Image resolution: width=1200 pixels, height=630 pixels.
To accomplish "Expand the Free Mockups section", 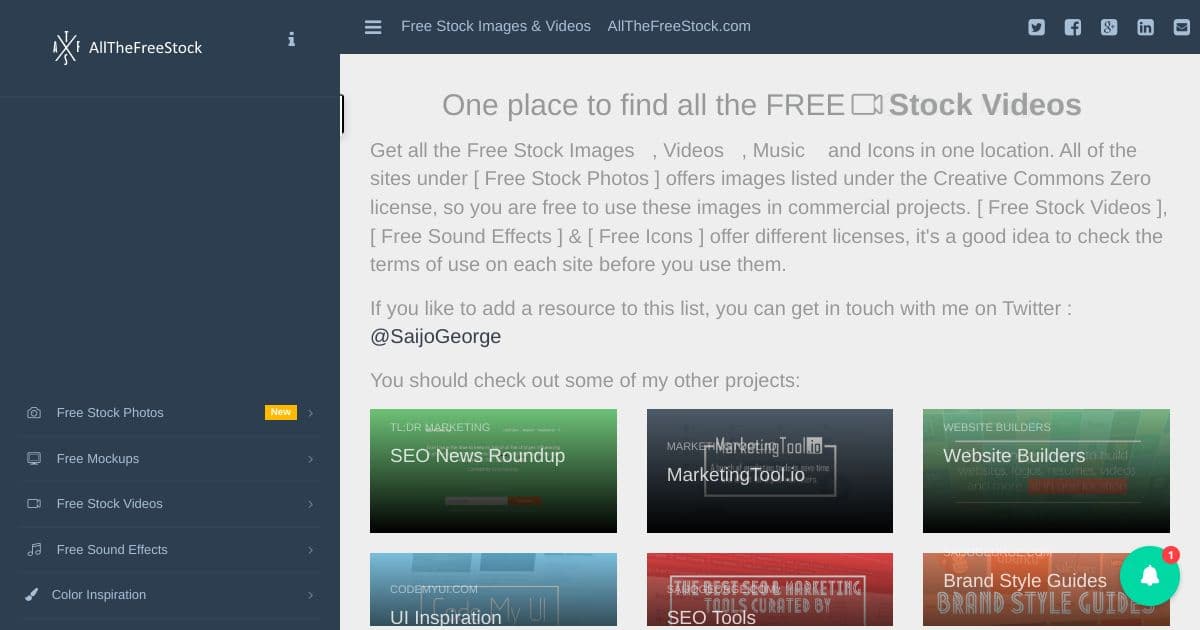I will coord(310,458).
